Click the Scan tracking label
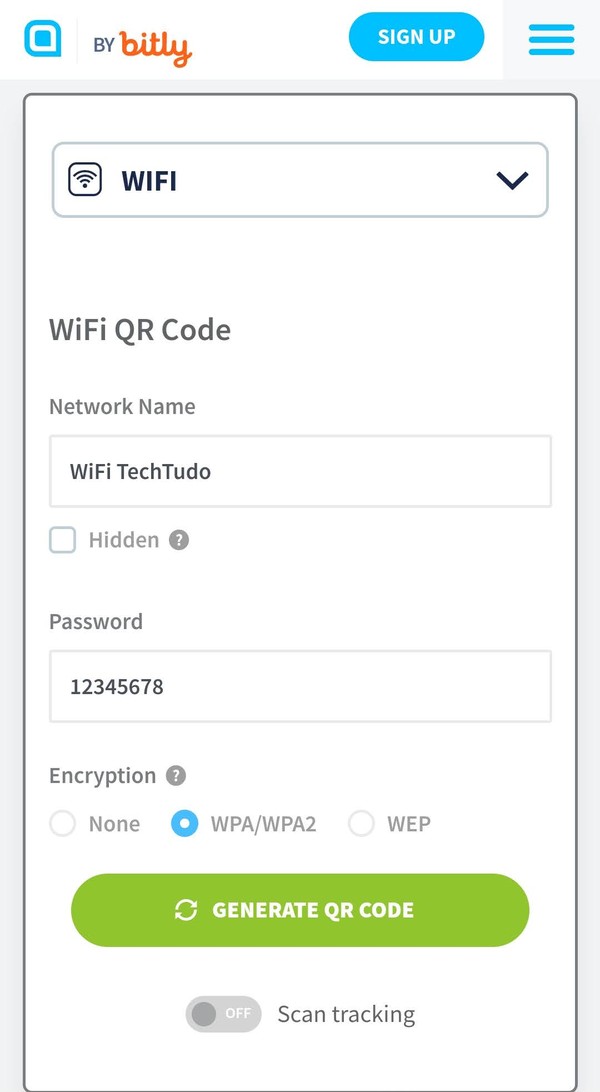Viewport: 600px width, 1092px height. [345, 1013]
